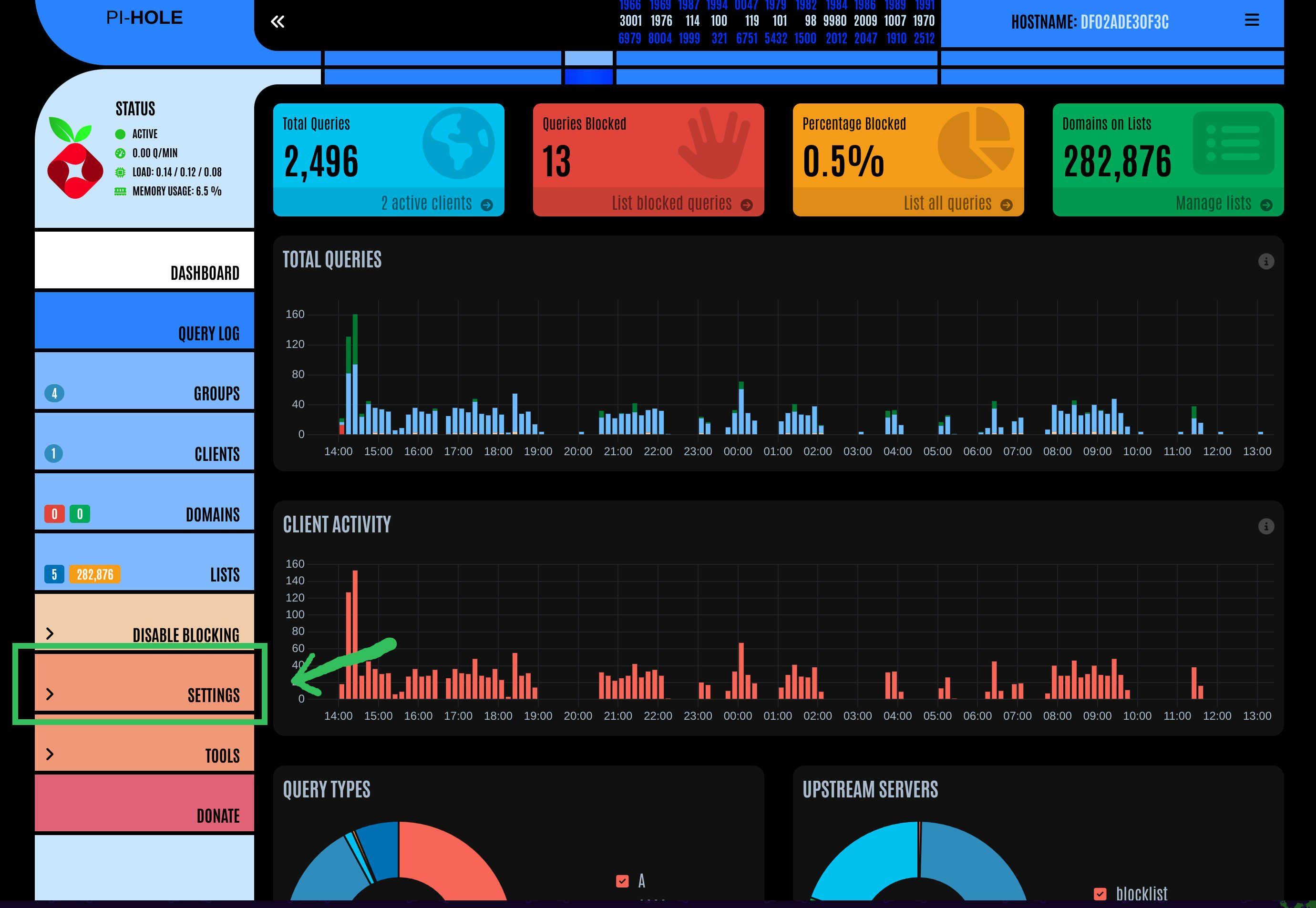This screenshot has height=908, width=1316.
Task: Click arrow icon next to List blocked queries
Action: click(747, 205)
